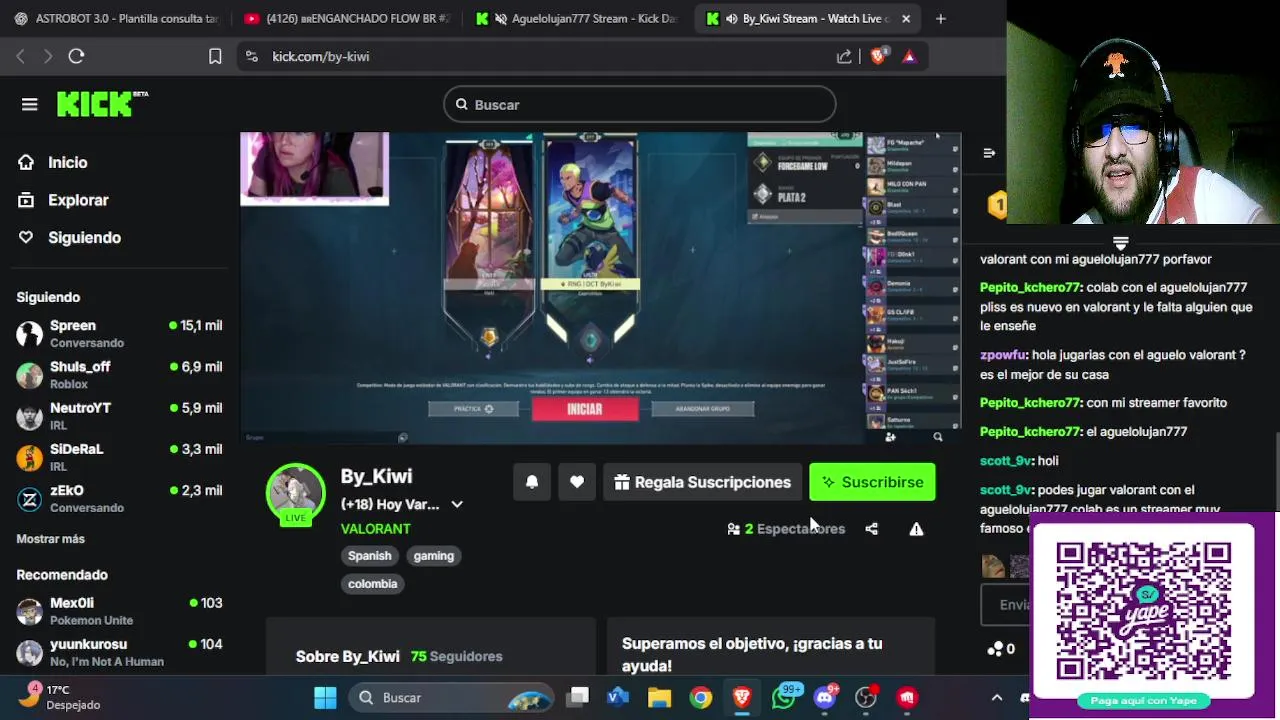Reload the current page
This screenshot has height=720, width=1280.
click(x=76, y=56)
